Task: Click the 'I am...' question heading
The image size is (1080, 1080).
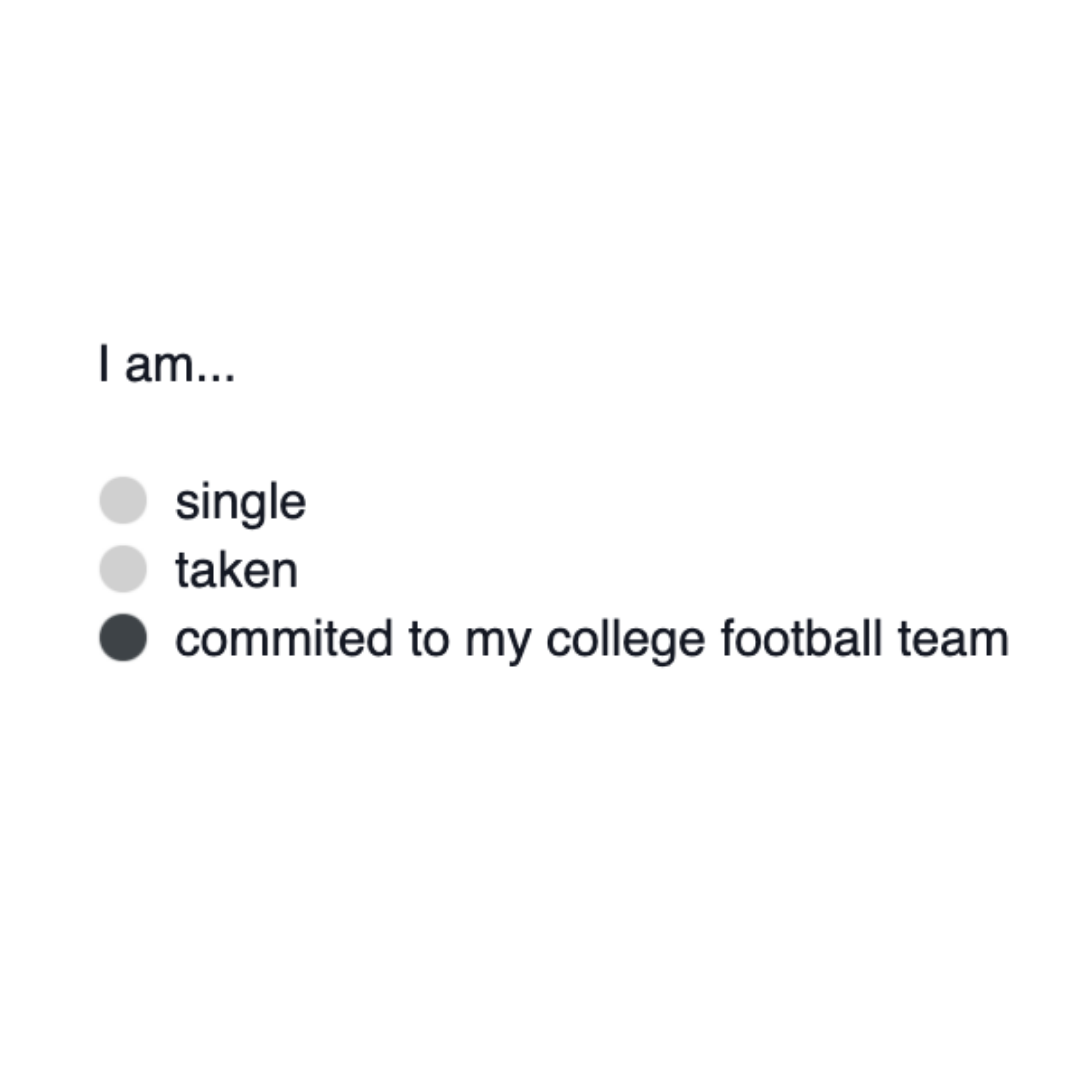Action: click(166, 365)
